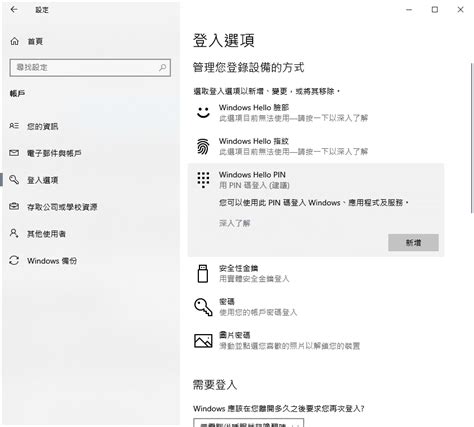Image resolution: width=474 pixels, height=427 pixels.
Task: Click the envelope icon for 電子郵件與帳戶
Action: [14, 153]
